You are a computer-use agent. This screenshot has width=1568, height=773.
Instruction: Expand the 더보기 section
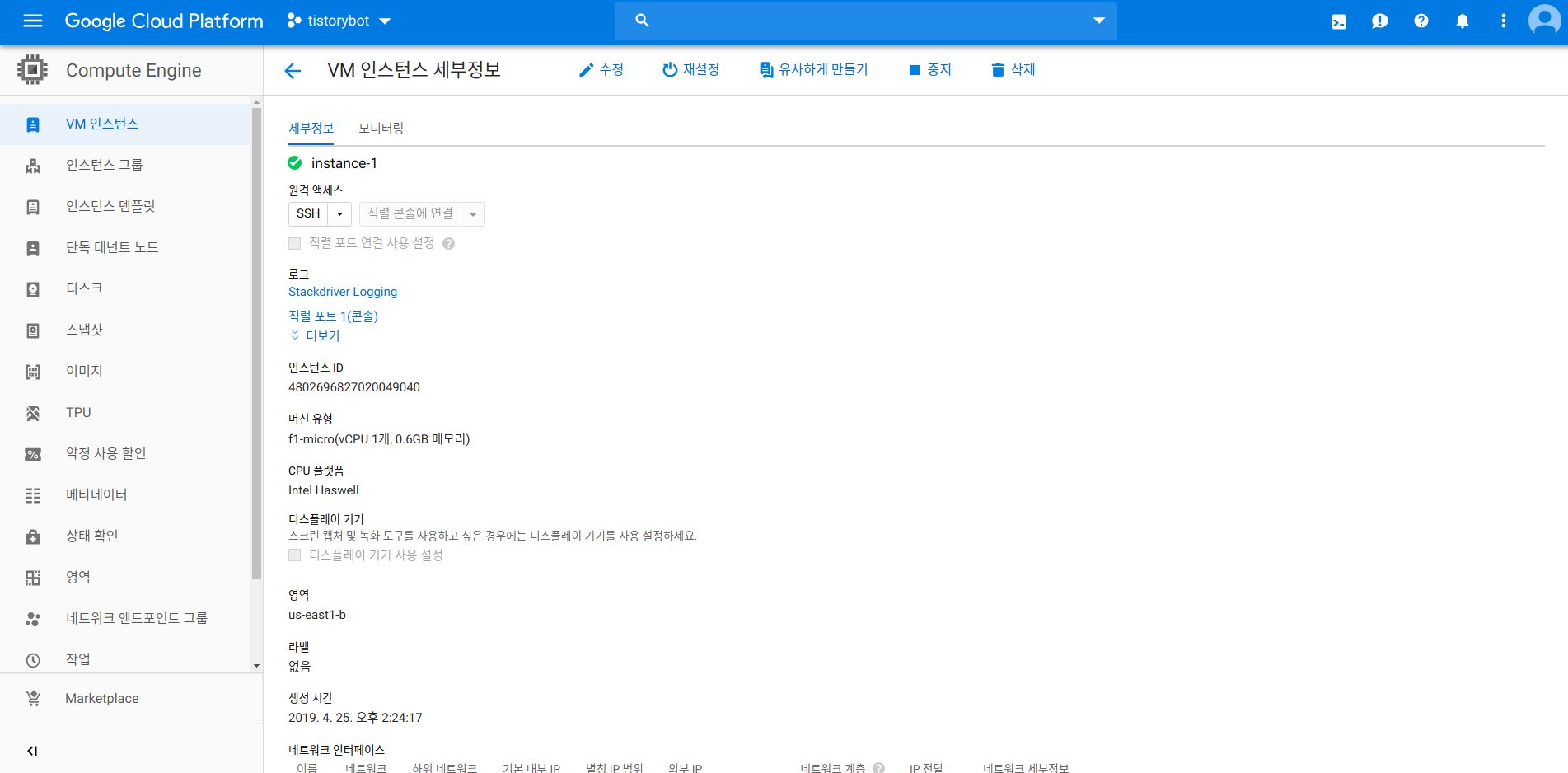point(315,335)
